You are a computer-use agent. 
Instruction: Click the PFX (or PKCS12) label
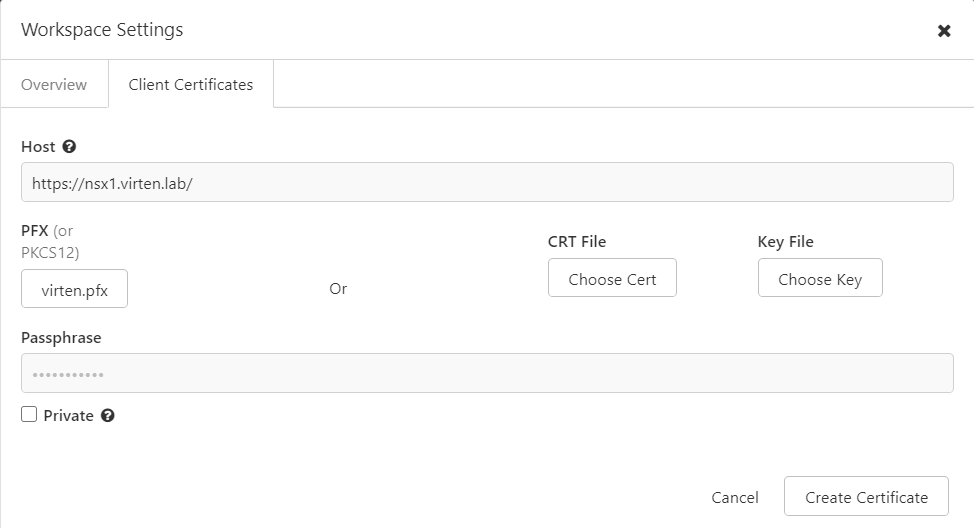pyautogui.click(x=50, y=242)
